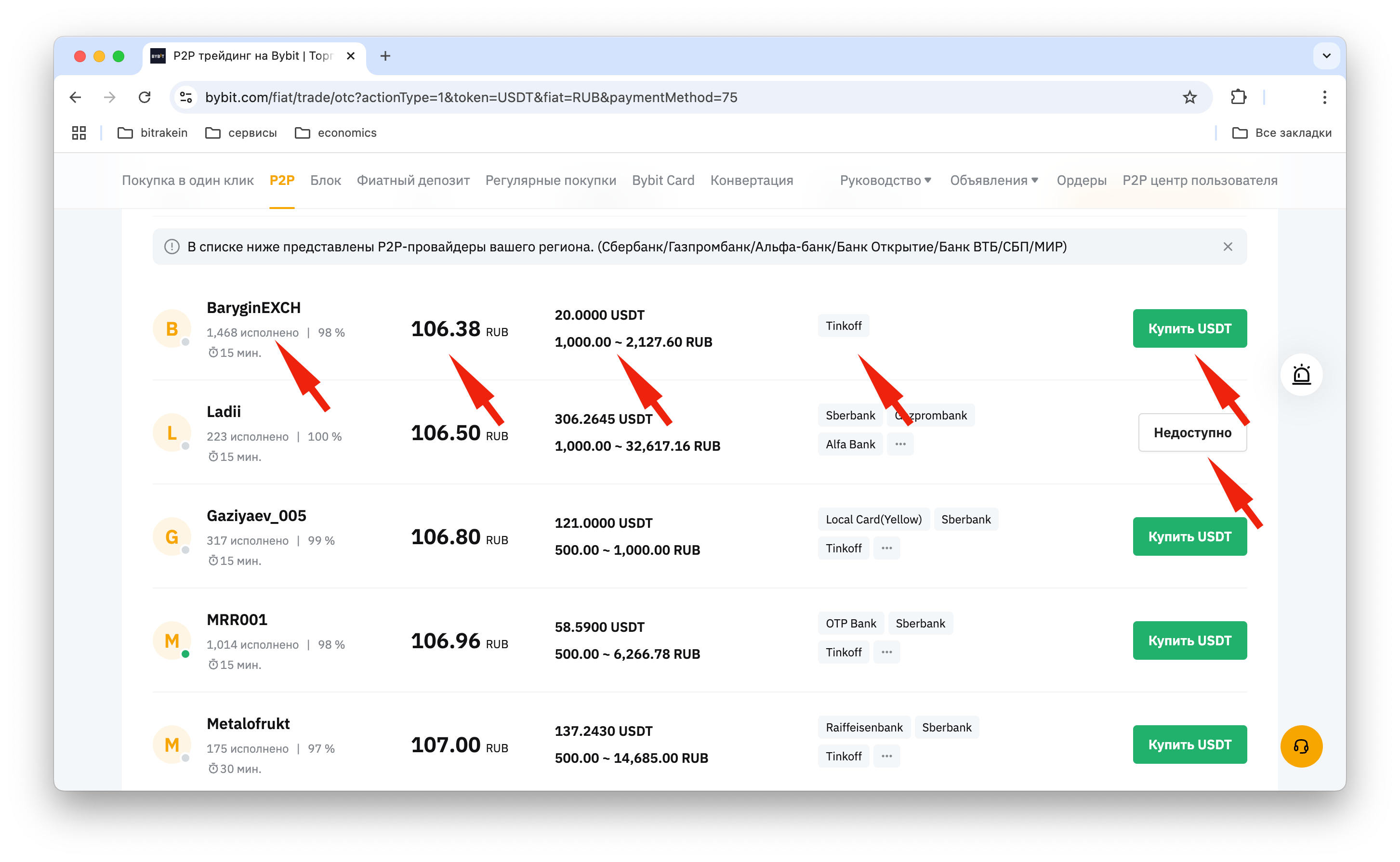Open a new browser tab
Image resolution: width=1400 pixels, height=862 pixels.
385,56
